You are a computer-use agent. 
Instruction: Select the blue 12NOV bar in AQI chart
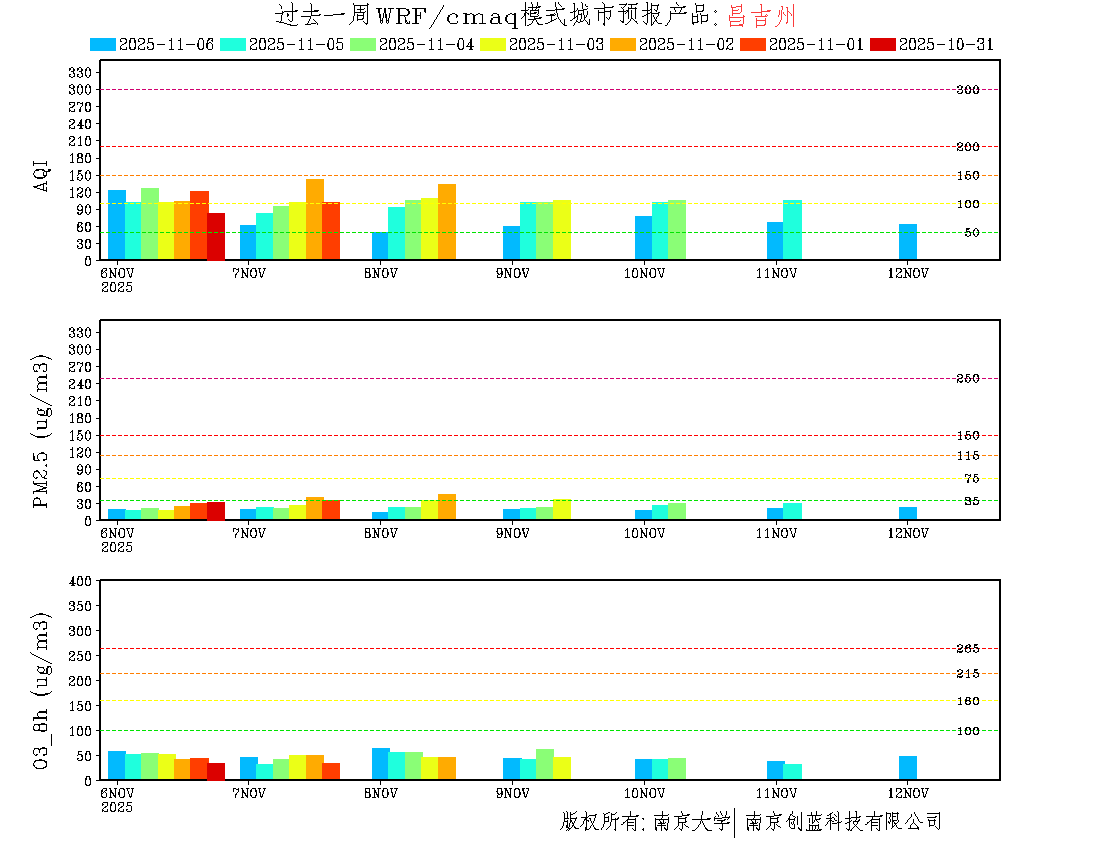tap(907, 242)
